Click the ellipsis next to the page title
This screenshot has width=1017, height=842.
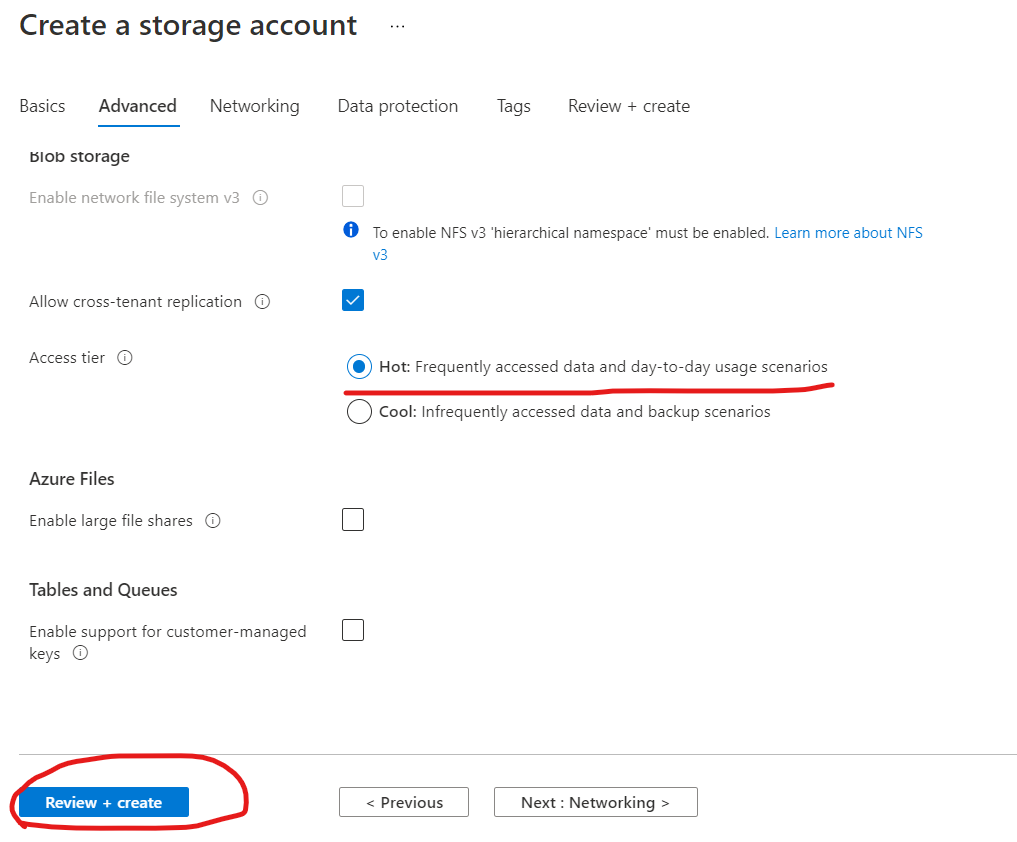point(397,25)
